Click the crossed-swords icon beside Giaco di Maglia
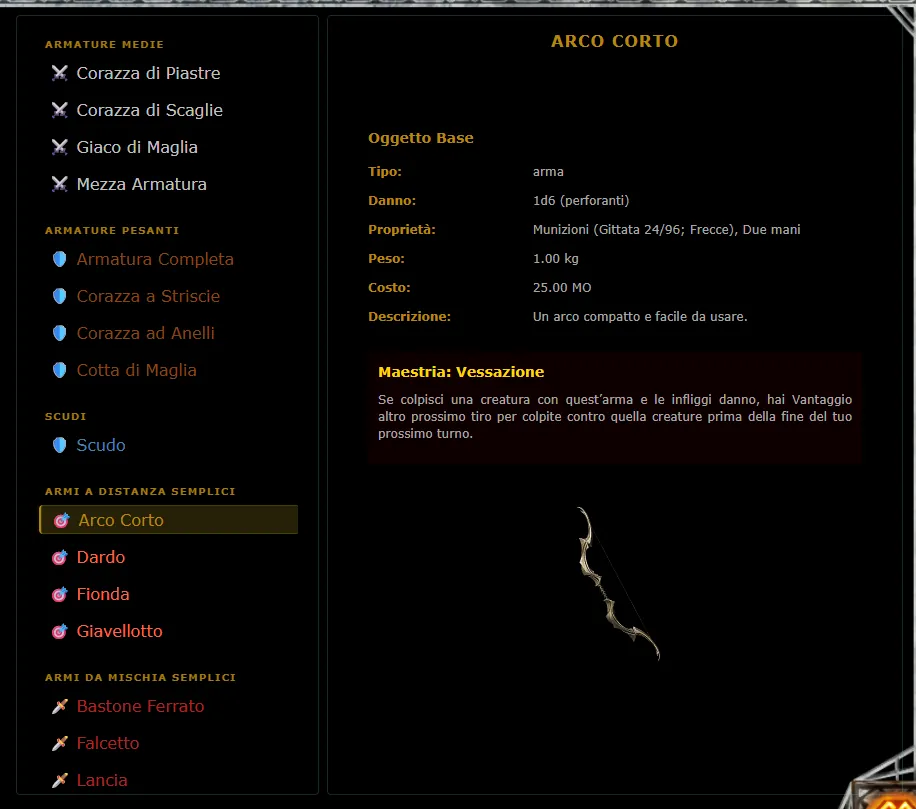Viewport: 916px width, 809px height. point(60,147)
